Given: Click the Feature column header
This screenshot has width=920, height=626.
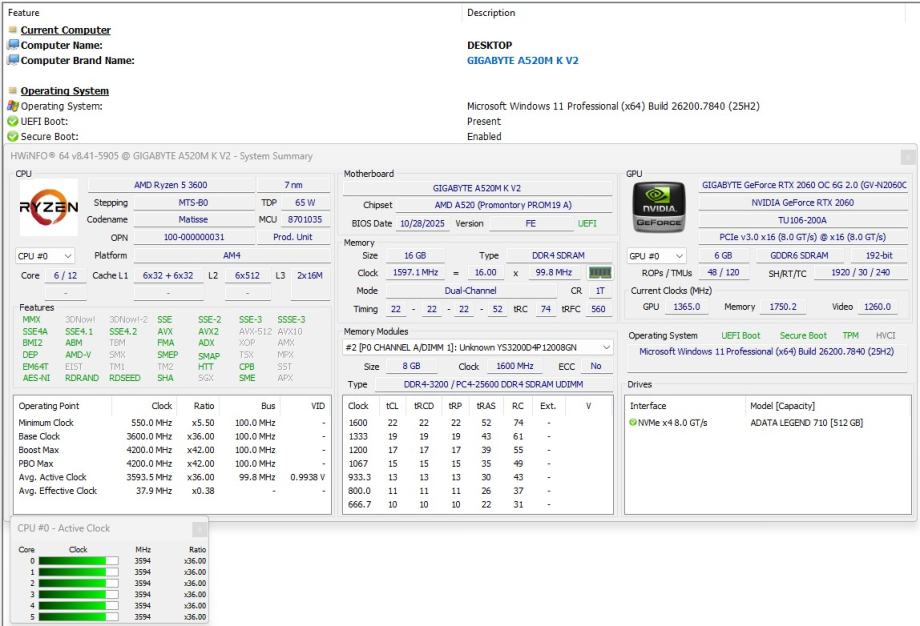Looking at the screenshot, I should [24, 13].
